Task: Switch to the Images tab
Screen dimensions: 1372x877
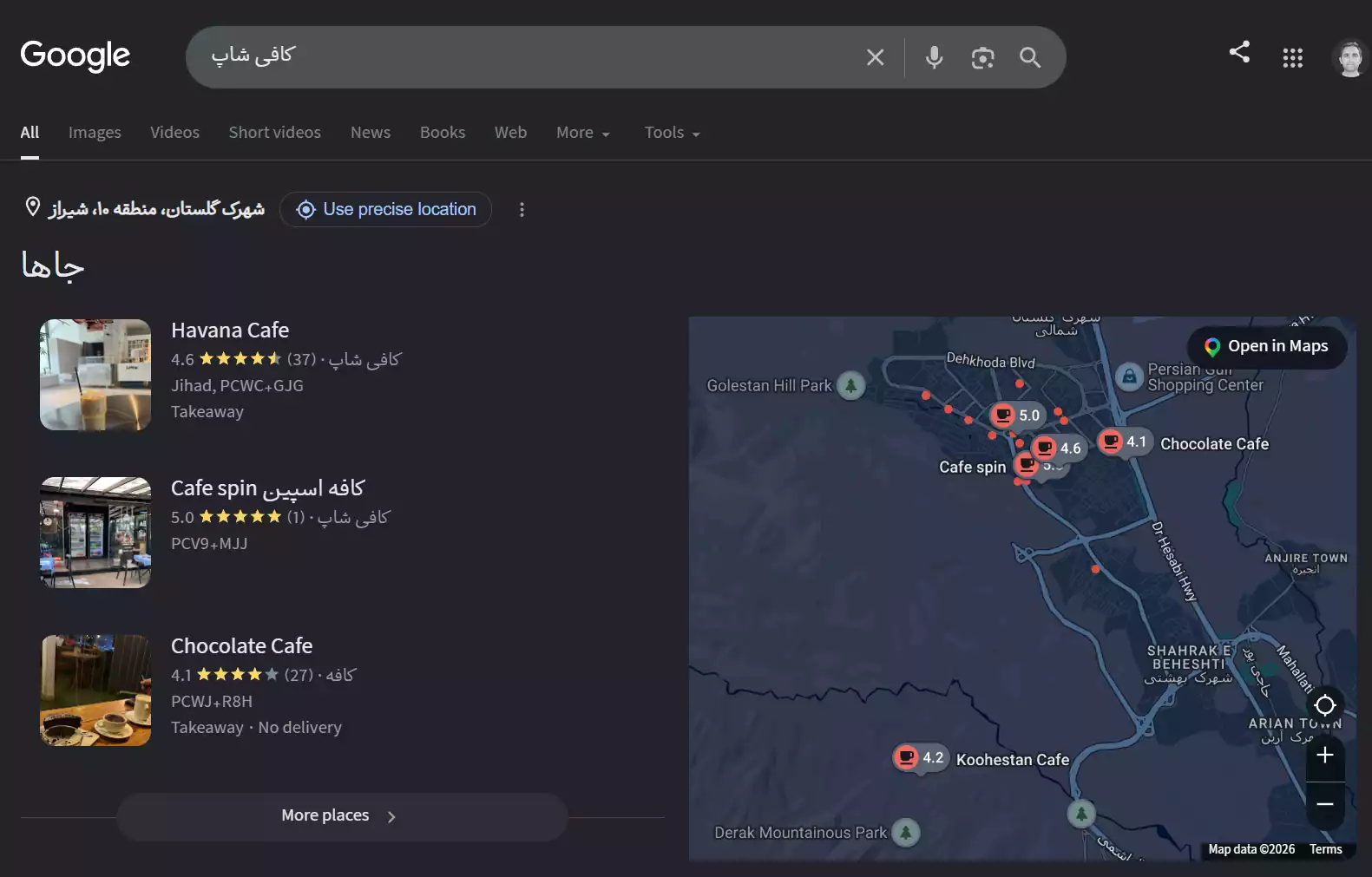Action: pyautogui.click(x=95, y=133)
